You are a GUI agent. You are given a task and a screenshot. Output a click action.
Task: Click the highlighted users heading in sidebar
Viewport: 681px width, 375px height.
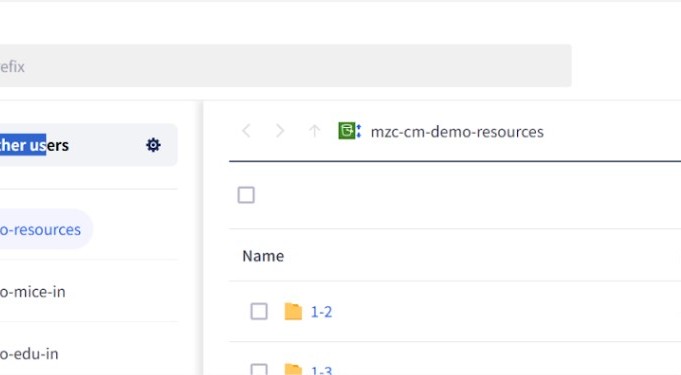[x=34, y=145]
